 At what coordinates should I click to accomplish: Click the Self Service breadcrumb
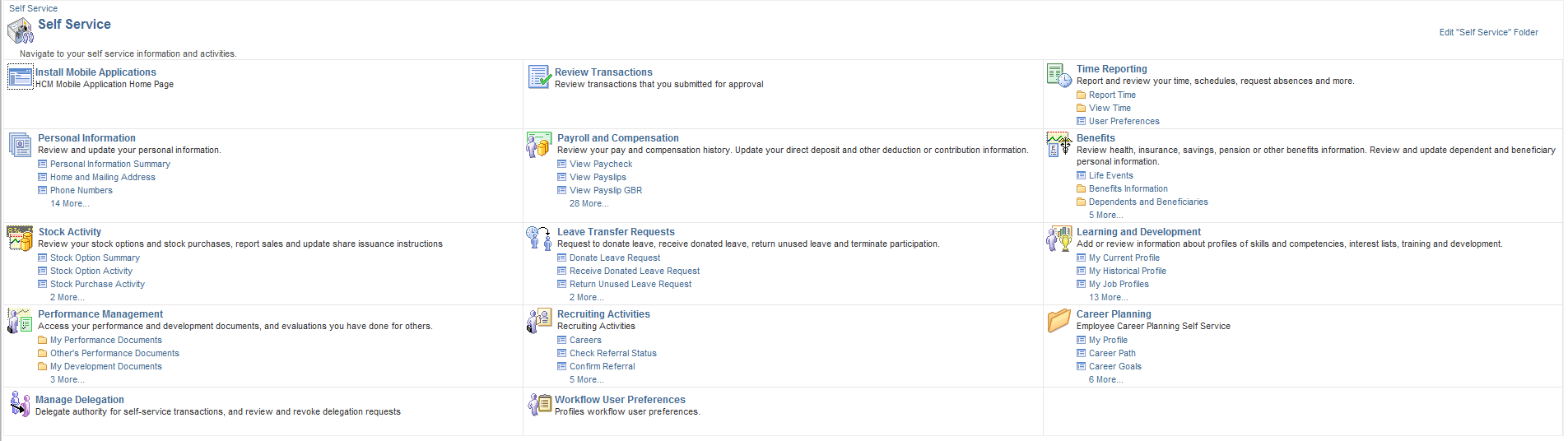click(33, 8)
